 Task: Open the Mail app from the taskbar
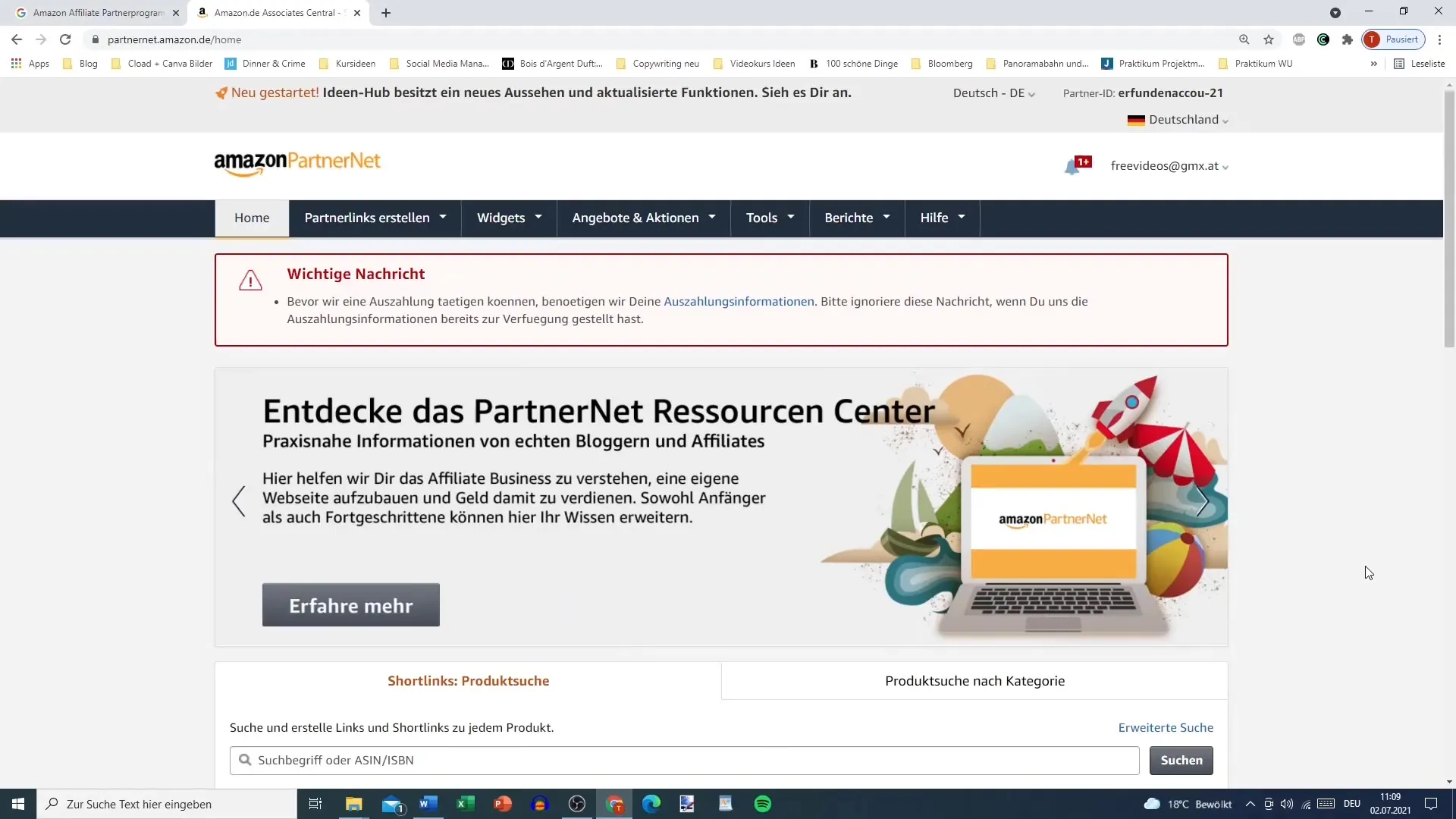[393, 804]
